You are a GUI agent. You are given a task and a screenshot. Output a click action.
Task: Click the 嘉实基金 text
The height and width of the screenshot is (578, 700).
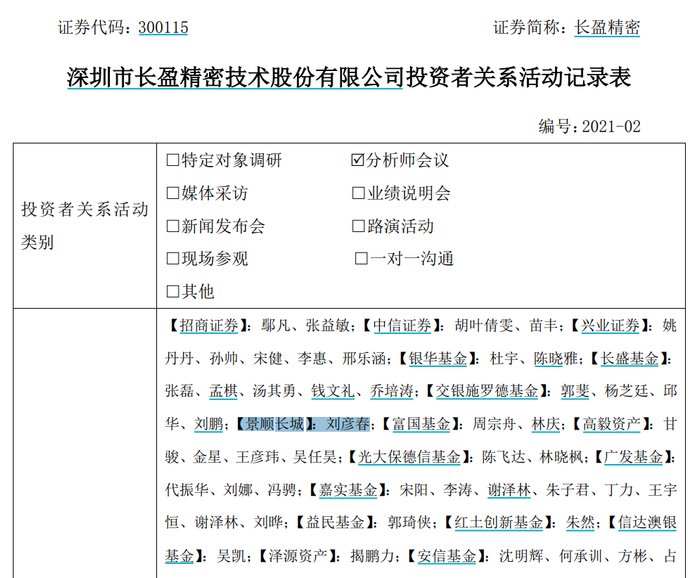click(348, 490)
